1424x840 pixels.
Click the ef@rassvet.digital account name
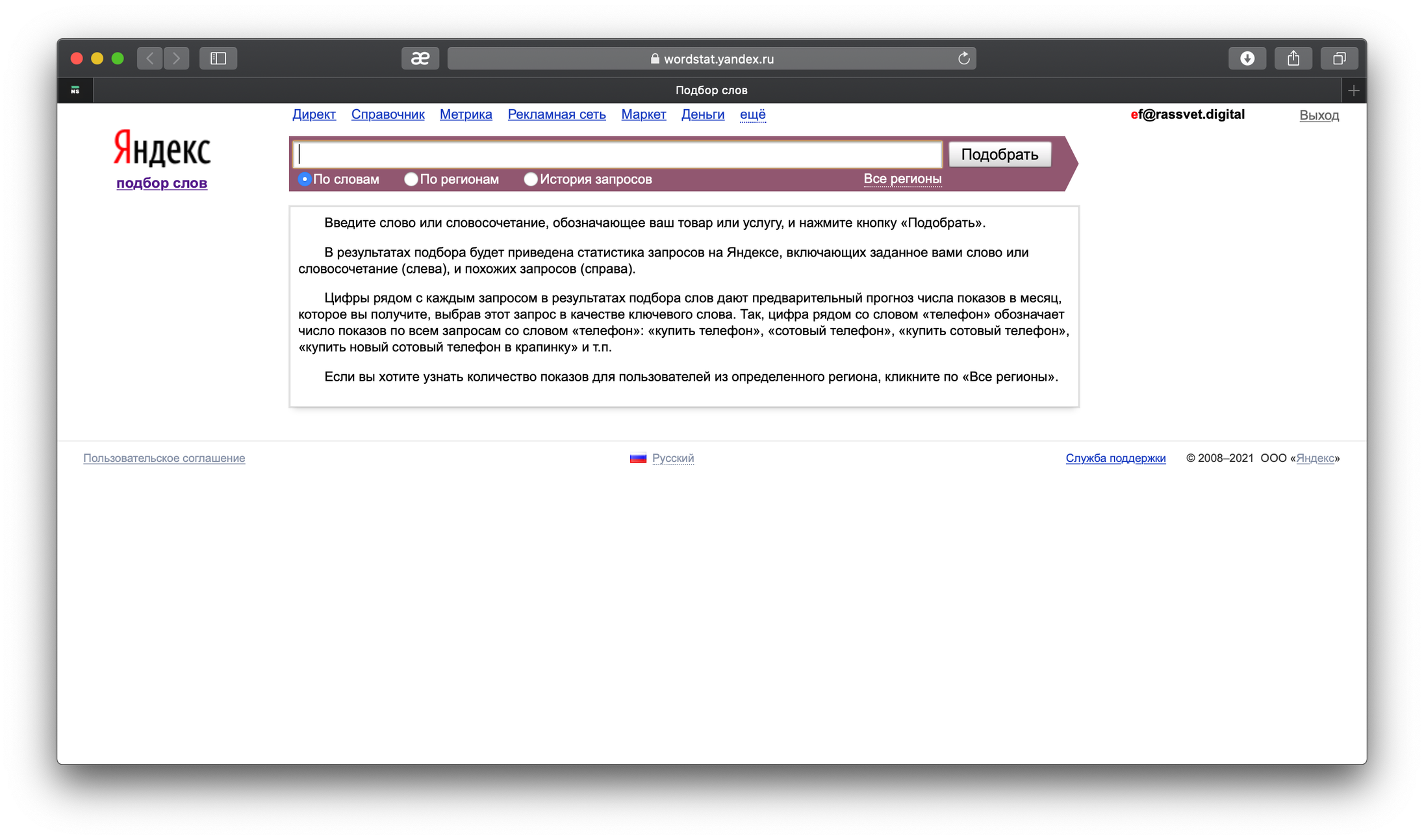click(x=1188, y=114)
